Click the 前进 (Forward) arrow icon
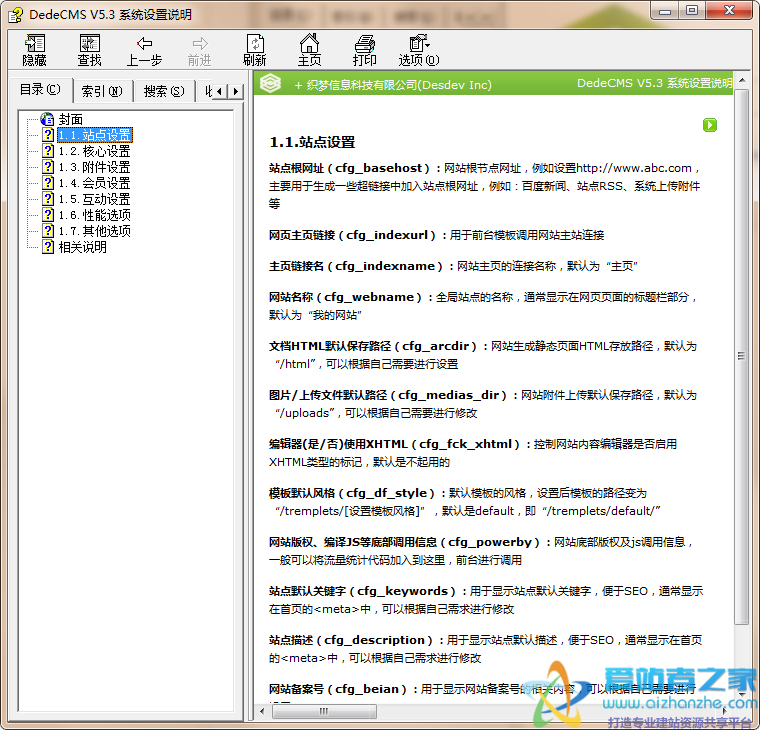This screenshot has height=730, width=760. click(x=200, y=50)
